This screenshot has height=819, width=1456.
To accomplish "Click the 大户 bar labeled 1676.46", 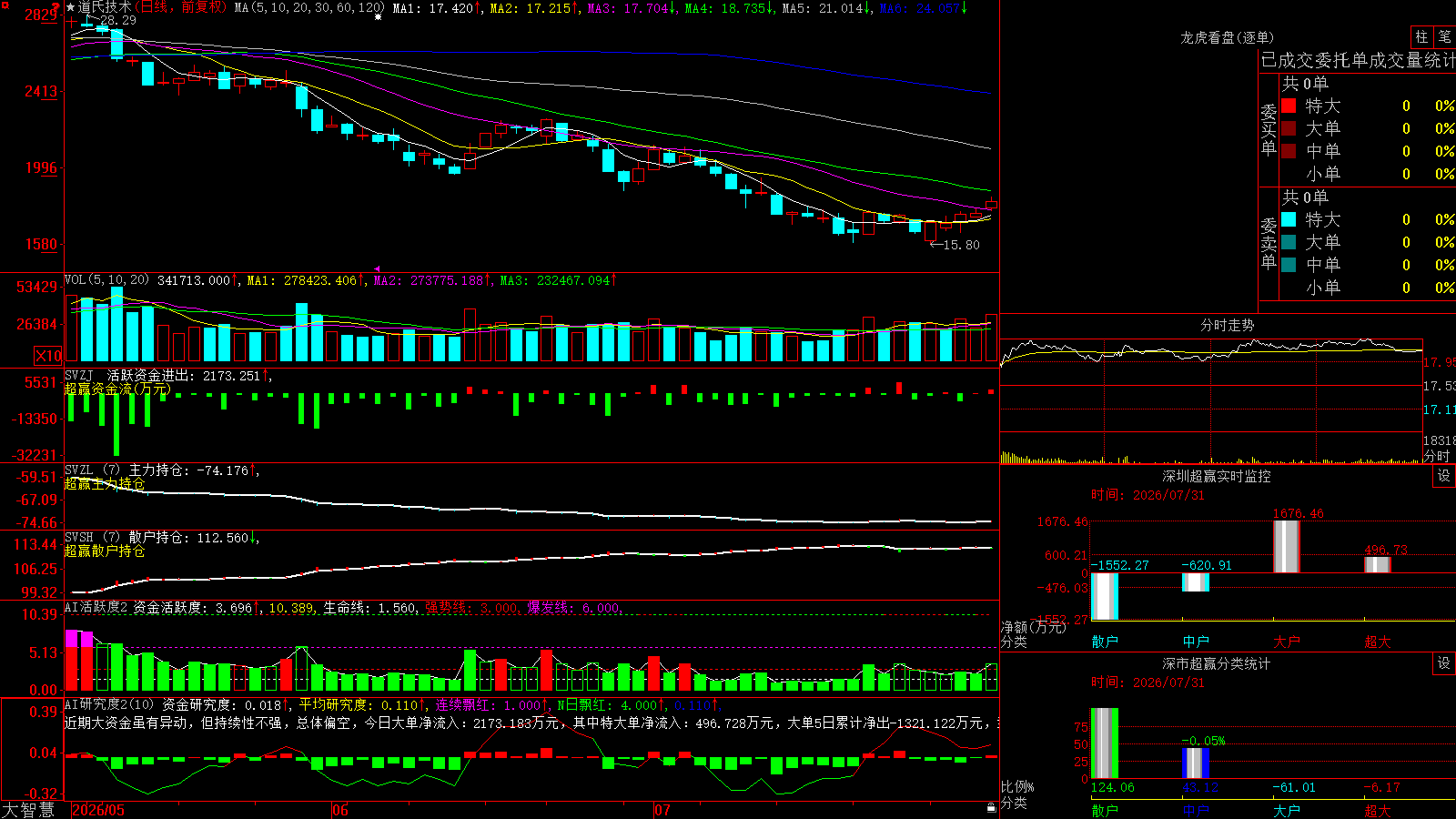I will click(x=1286, y=546).
